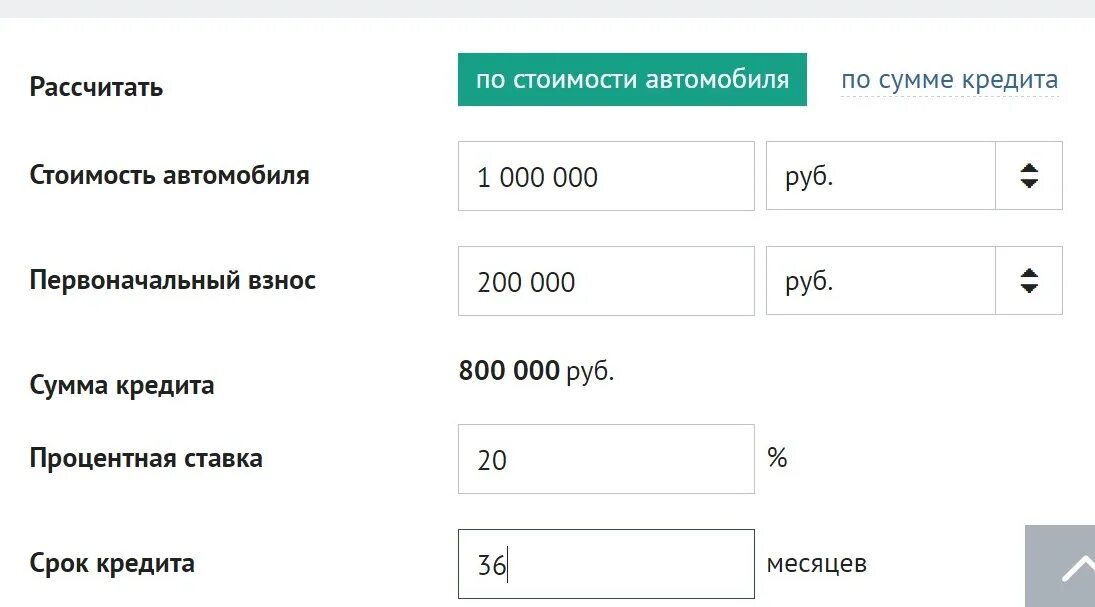Click the 'Процентная ставка' label
The height and width of the screenshot is (607, 1095).
[x=146, y=459]
